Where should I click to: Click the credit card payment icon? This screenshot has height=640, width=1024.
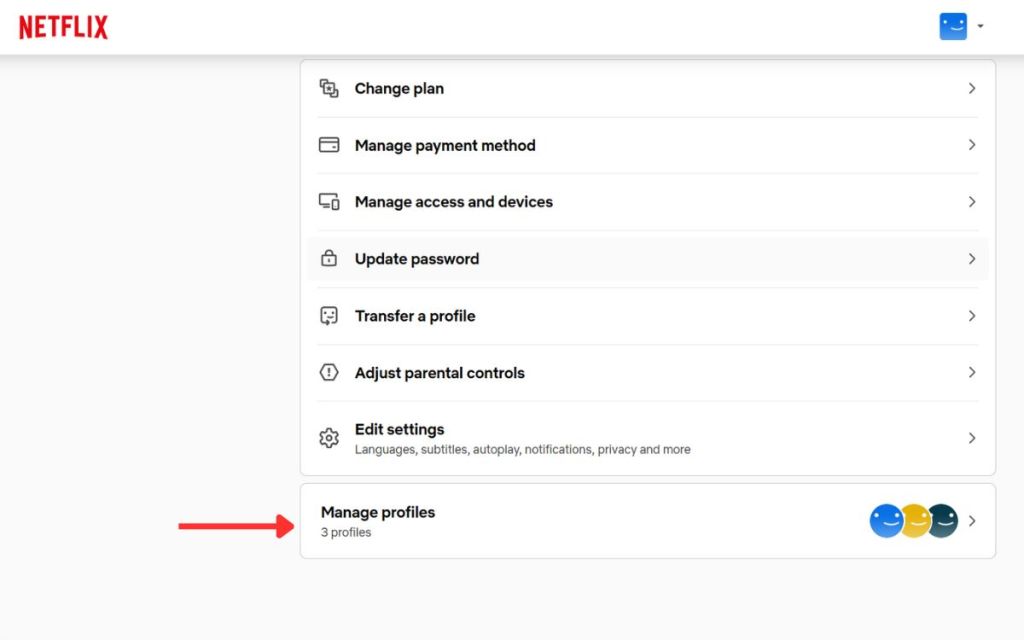[329, 145]
